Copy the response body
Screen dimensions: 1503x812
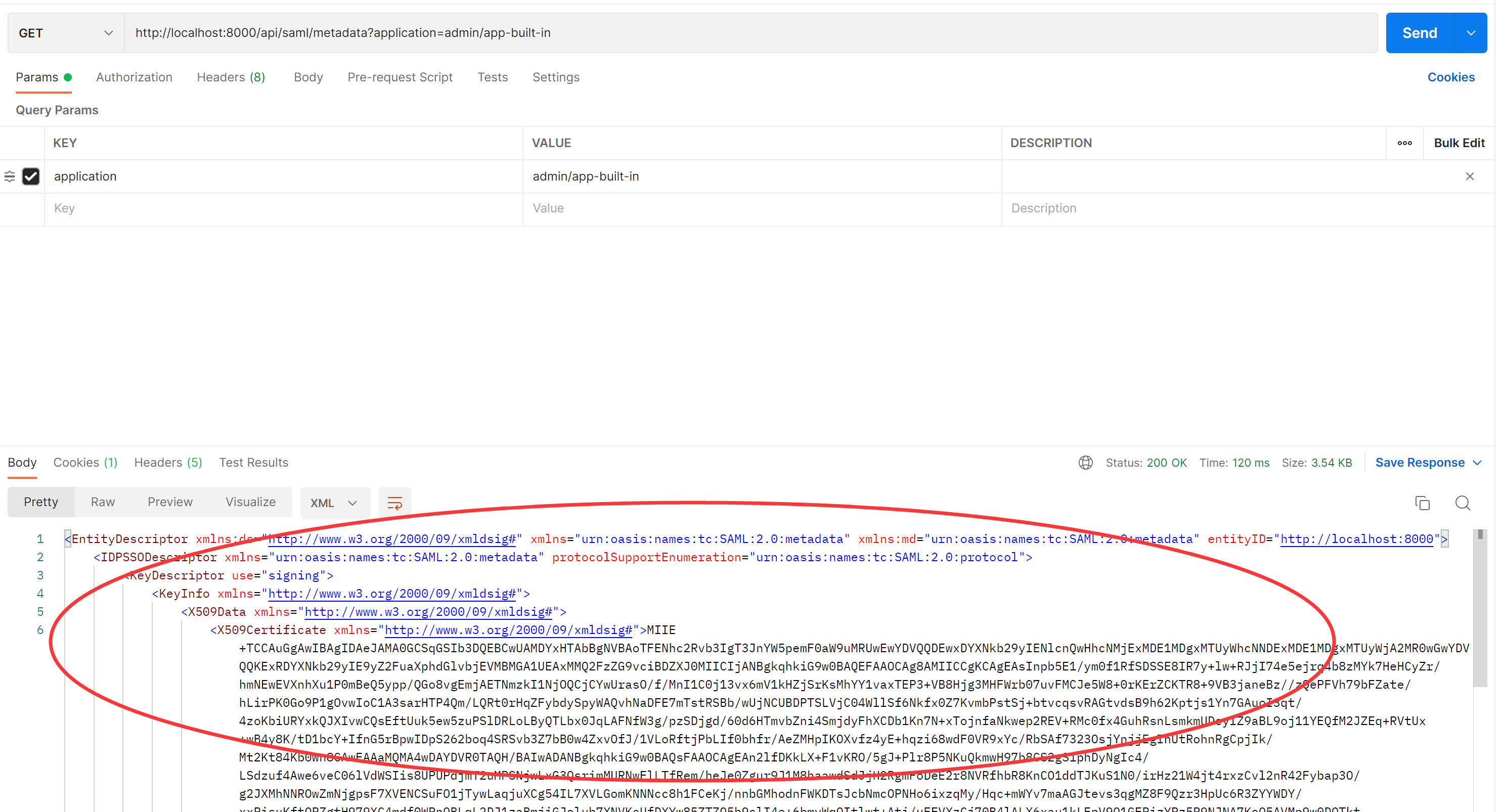click(1423, 502)
